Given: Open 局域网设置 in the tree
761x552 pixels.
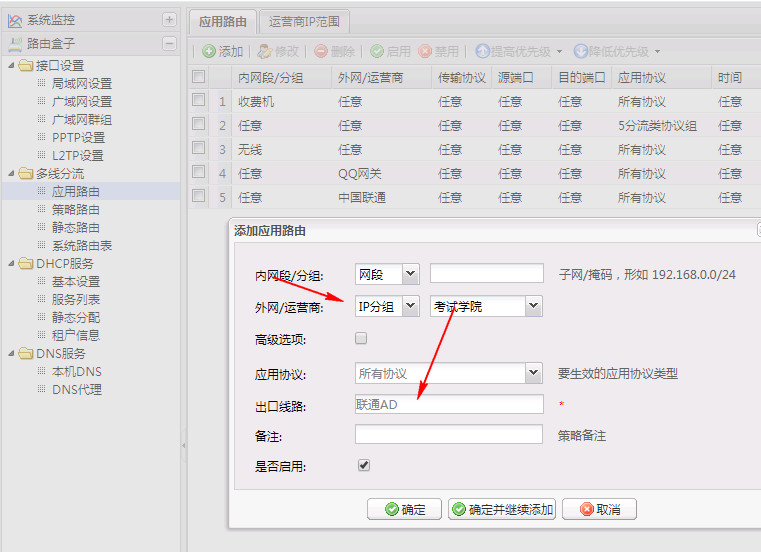Looking at the screenshot, I should tap(82, 84).
